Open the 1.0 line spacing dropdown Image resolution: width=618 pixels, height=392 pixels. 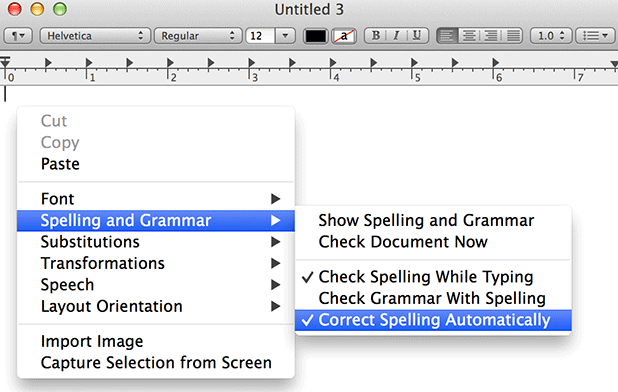[x=551, y=36]
